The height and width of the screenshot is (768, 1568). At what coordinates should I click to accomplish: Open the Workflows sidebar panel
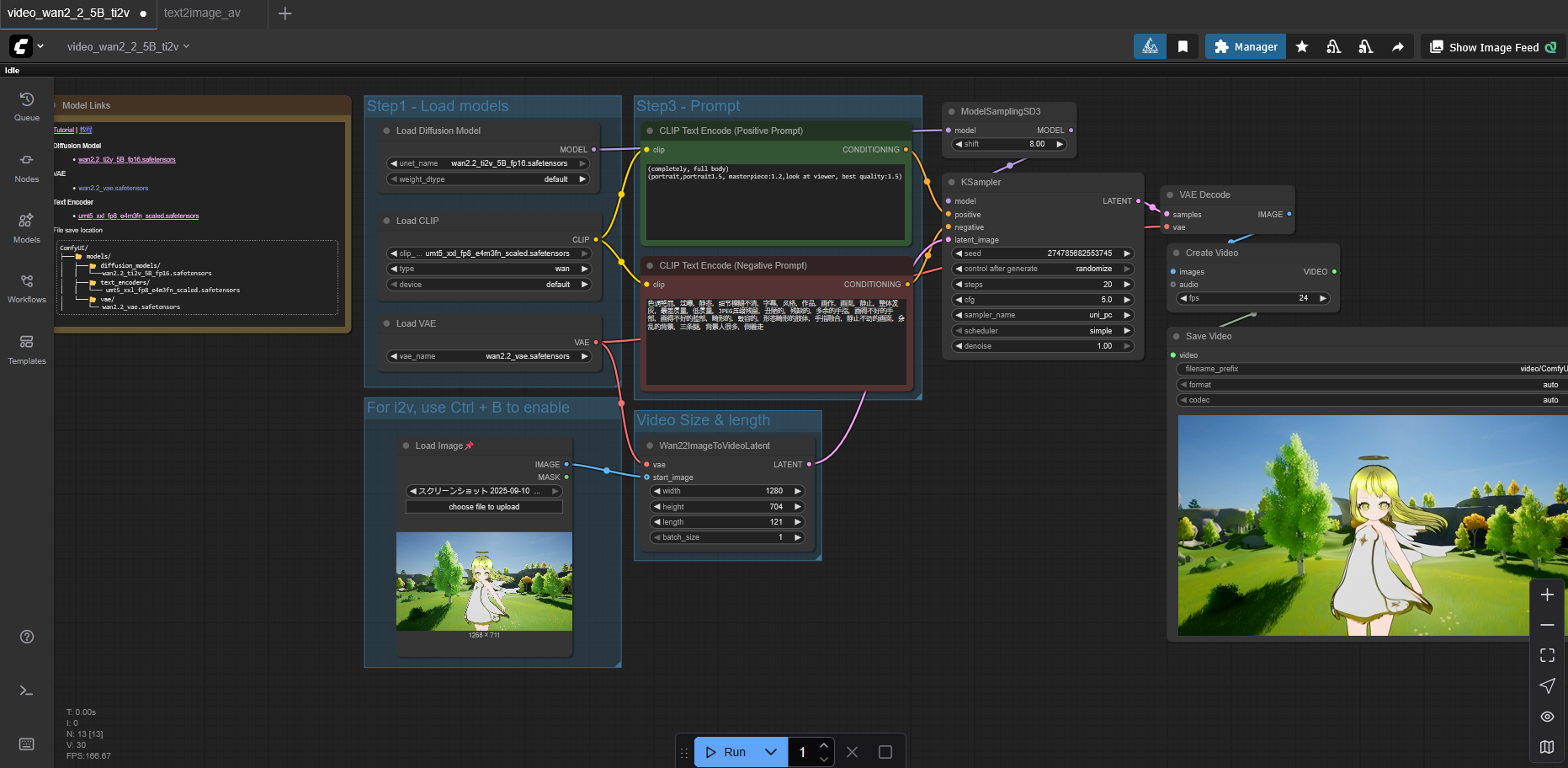[26, 288]
